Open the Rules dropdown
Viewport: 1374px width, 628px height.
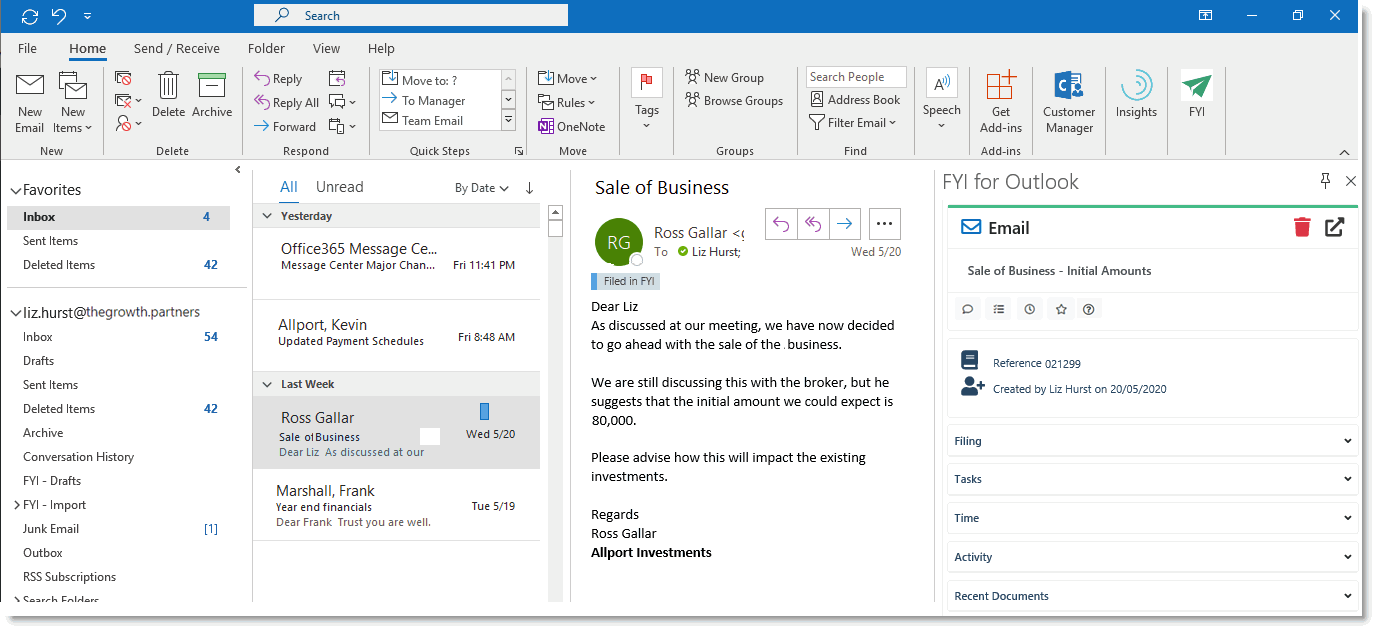(x=566, y=102)
